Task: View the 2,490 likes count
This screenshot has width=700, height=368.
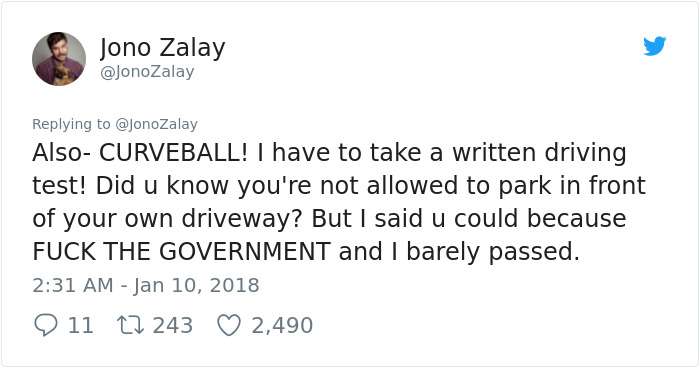Action: coord(282,325)
